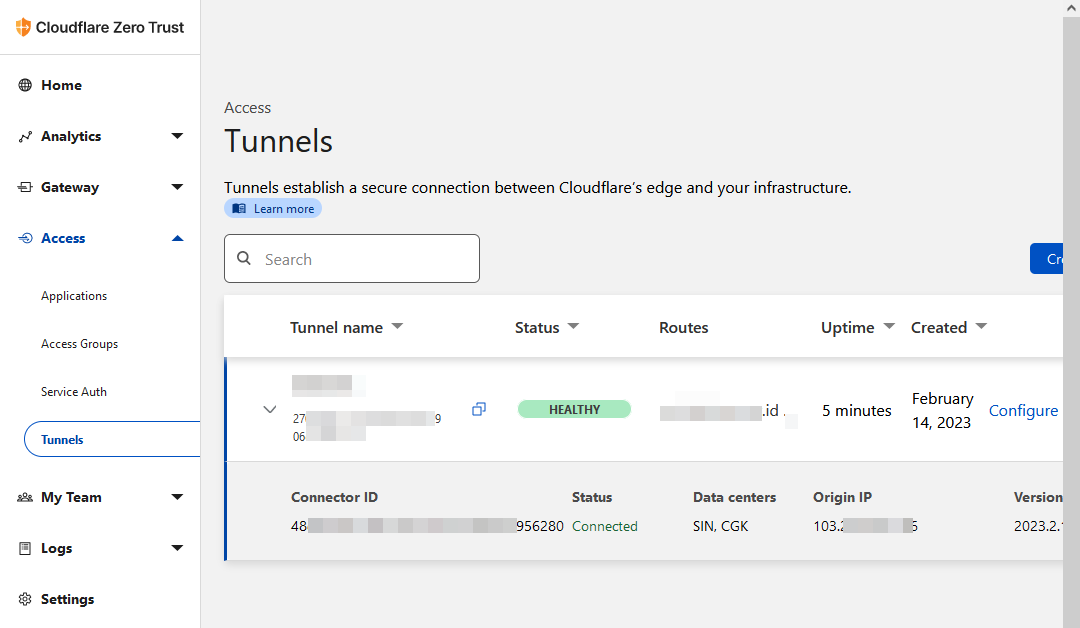Viewport: 1080px width, 628px height.
Task: Click the Gateway icon in sidebar
Action: point(25,187)
